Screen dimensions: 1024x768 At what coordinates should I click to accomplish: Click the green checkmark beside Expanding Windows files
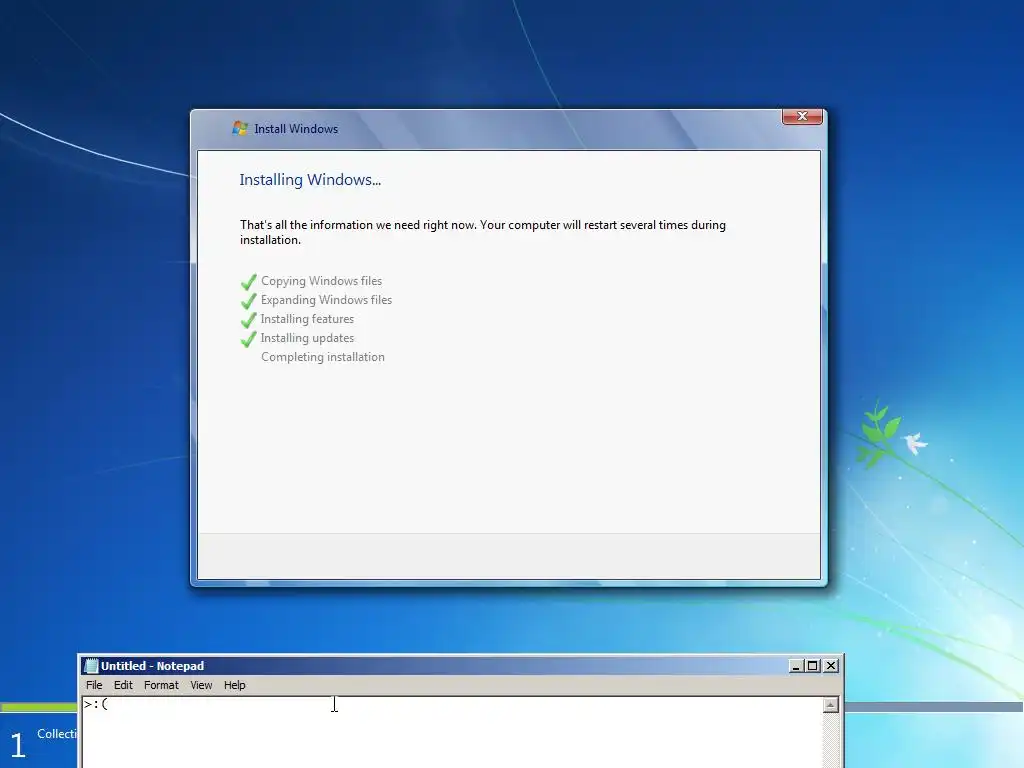pyautogui.click(x=248, y=301)
